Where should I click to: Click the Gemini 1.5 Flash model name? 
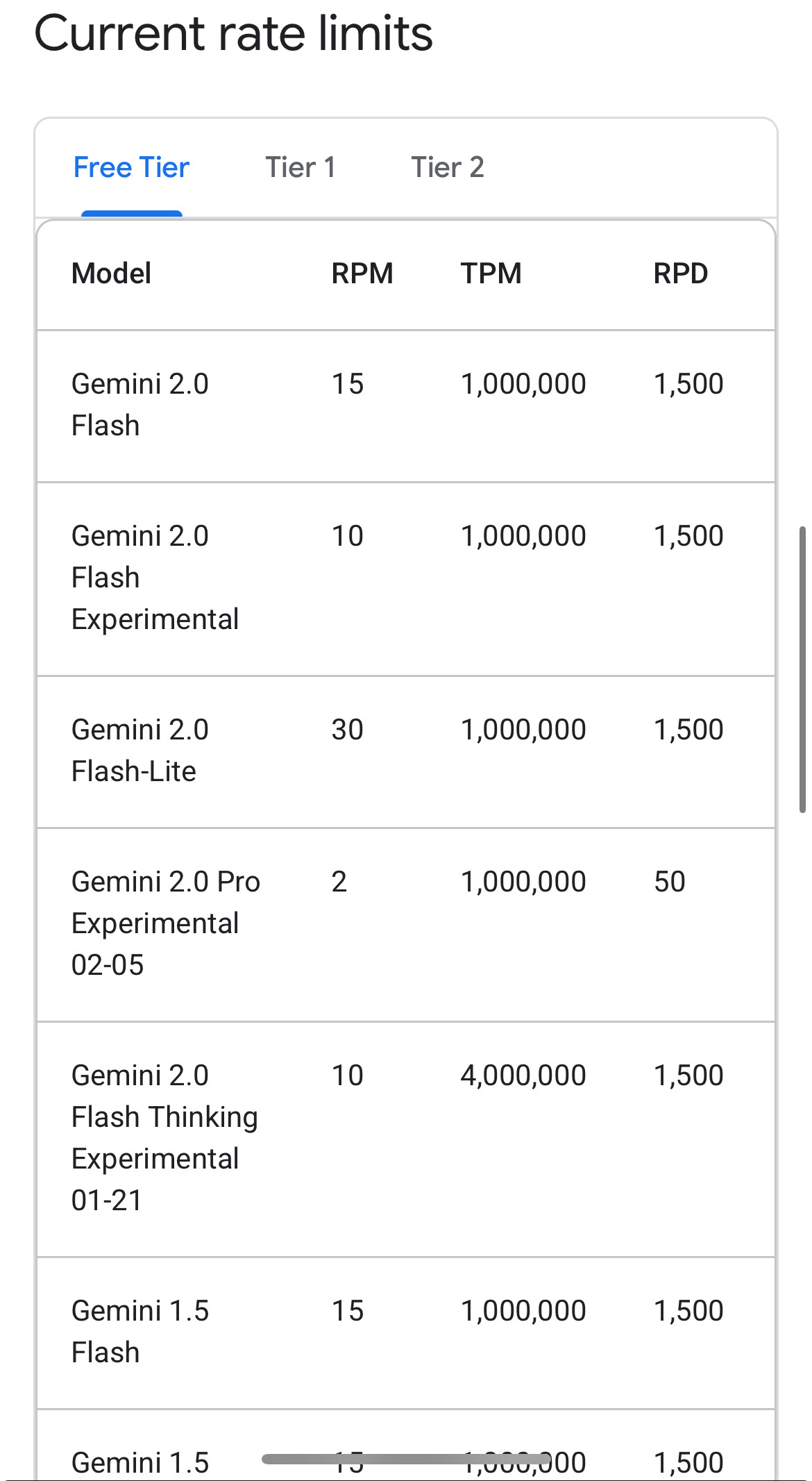coord(139,1332)
